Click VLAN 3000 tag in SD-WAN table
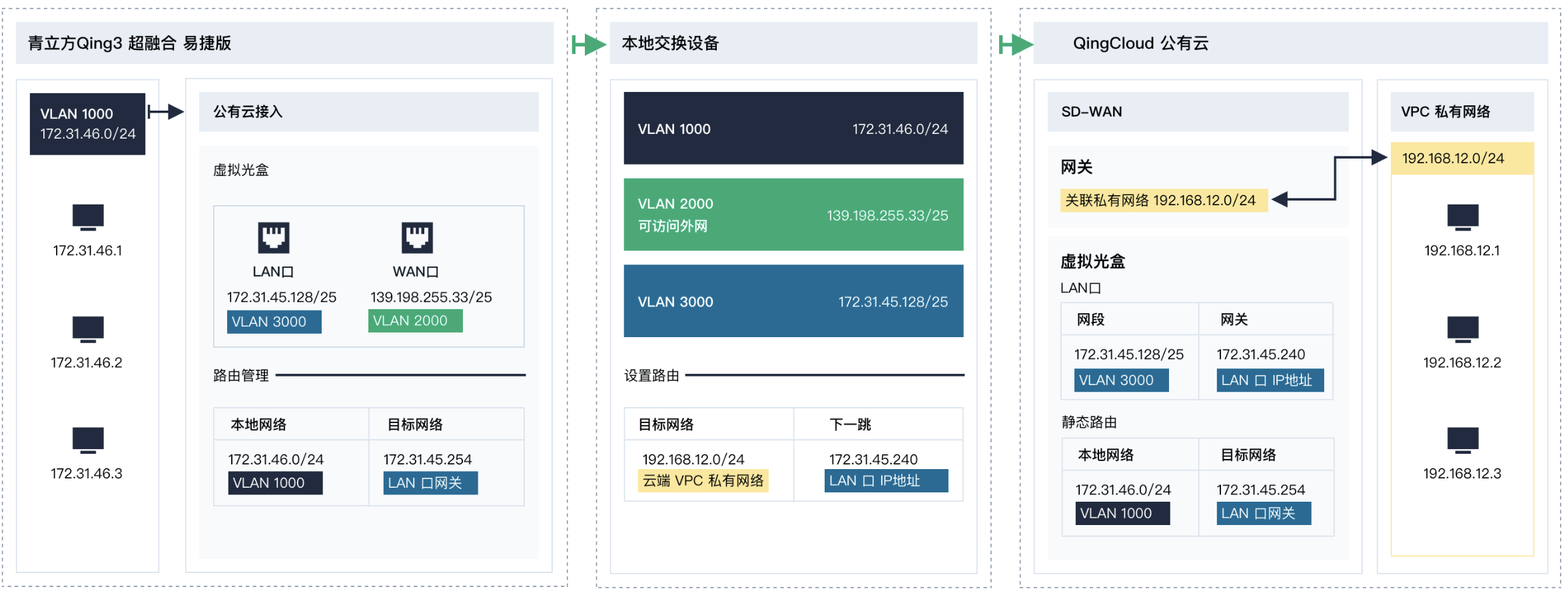This screenshot has height=593, width=1568. pos(1121,380)
